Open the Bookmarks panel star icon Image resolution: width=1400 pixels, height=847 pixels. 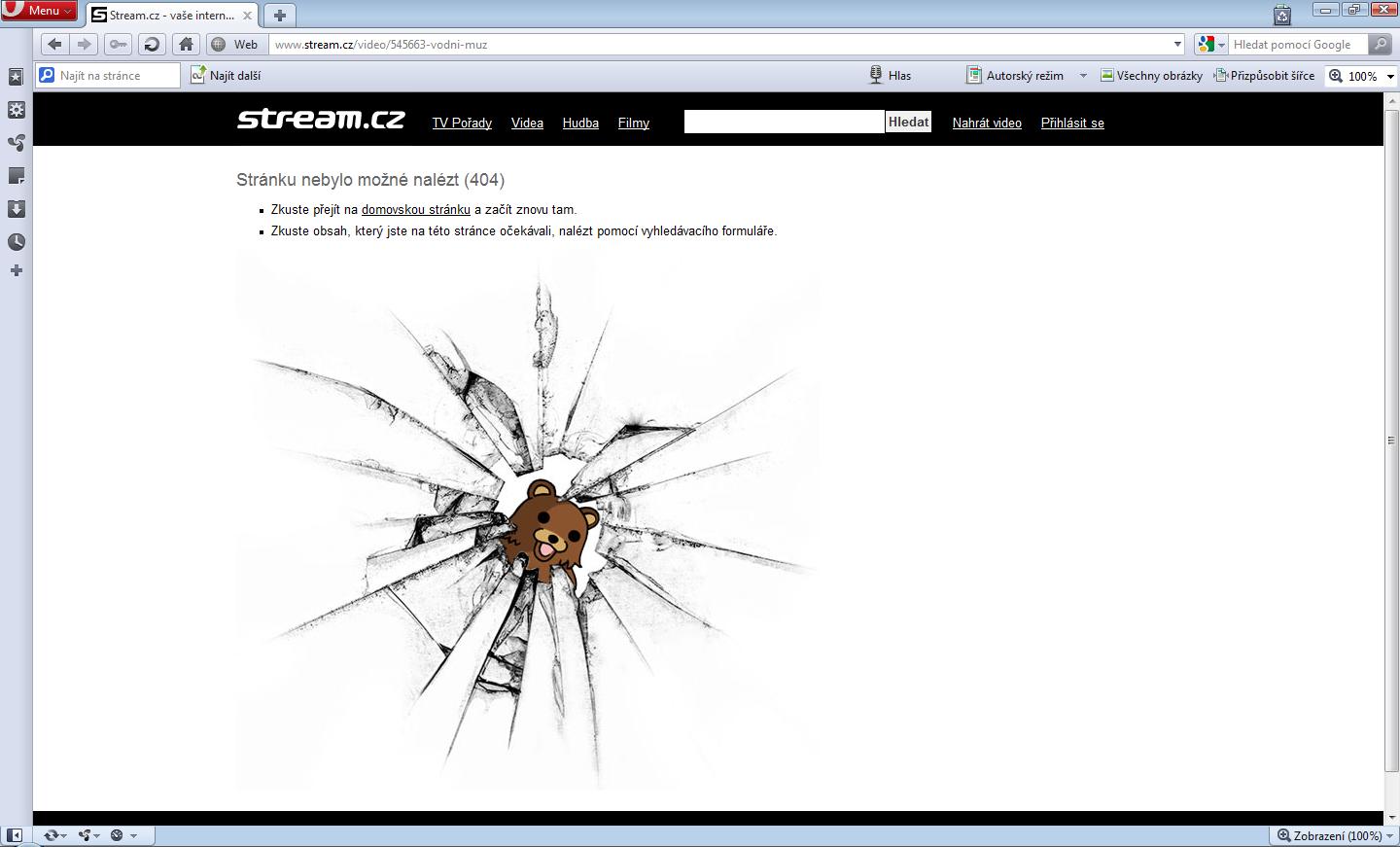[16, 77]
